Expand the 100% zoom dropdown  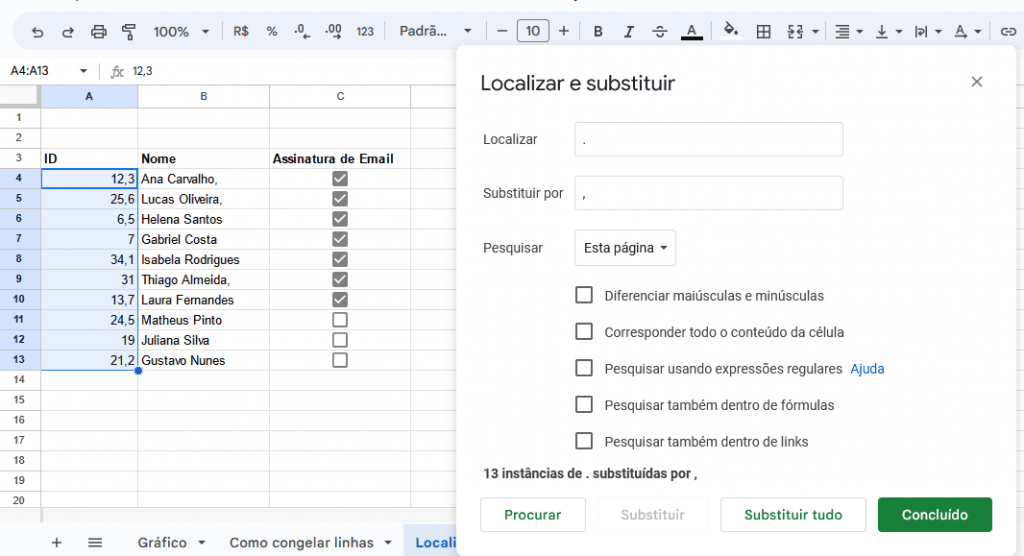pyautogui.click(x=181, y=31)
